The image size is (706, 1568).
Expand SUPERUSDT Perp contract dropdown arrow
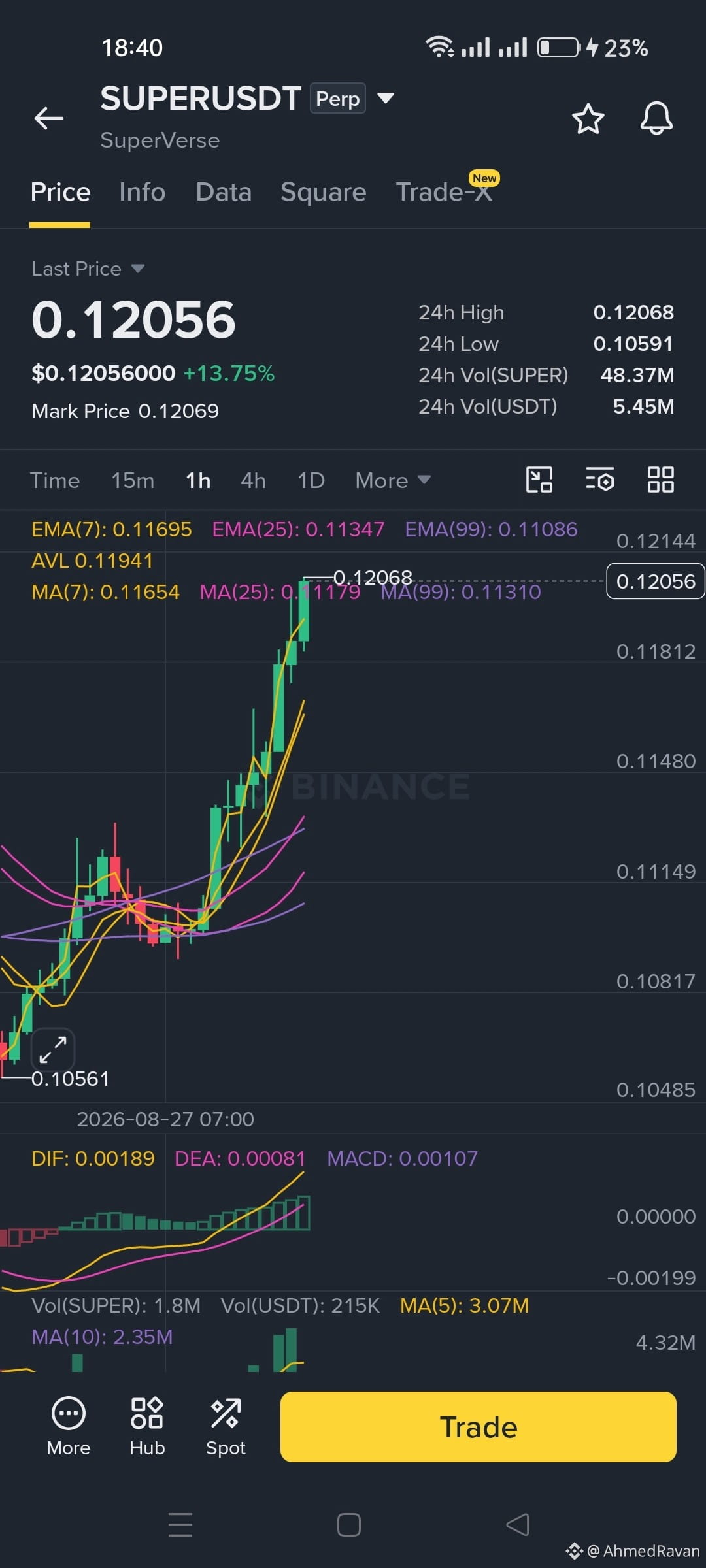(x=386, y=99)
